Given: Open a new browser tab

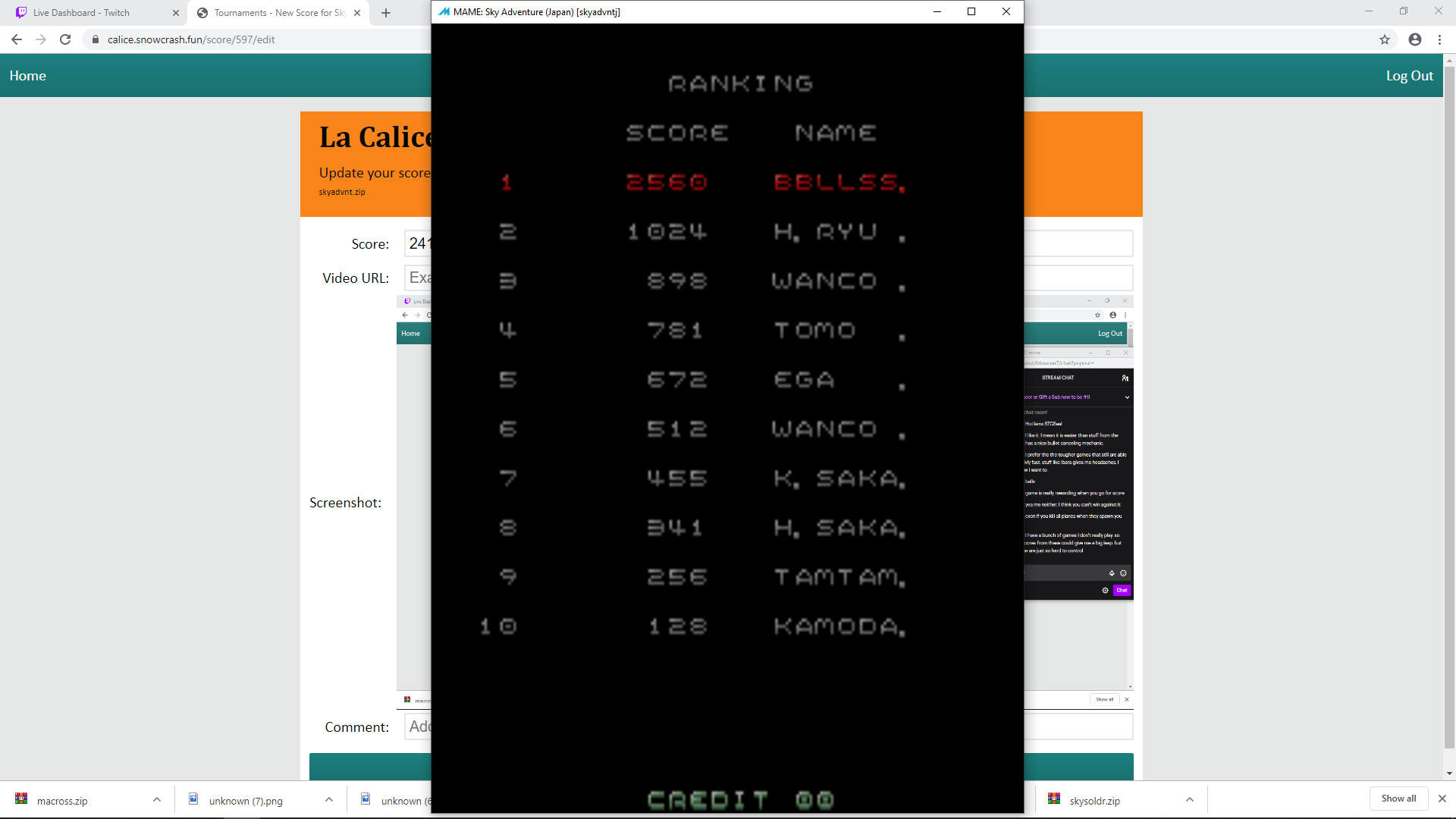Looking at the screenshot, I should [386, 13].
